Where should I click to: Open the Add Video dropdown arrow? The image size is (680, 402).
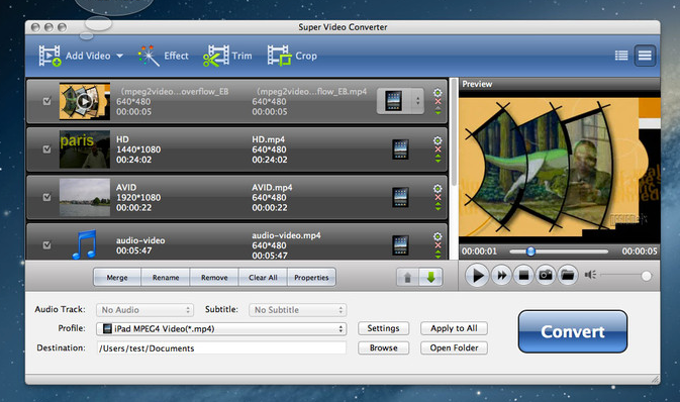click(120, 56)
